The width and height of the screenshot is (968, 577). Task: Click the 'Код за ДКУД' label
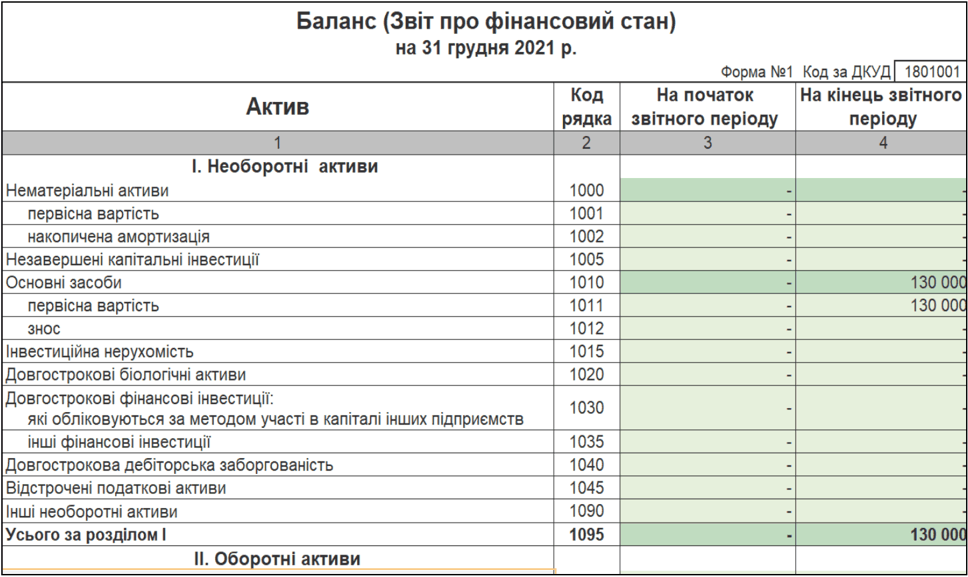click(x=846, y=72)
